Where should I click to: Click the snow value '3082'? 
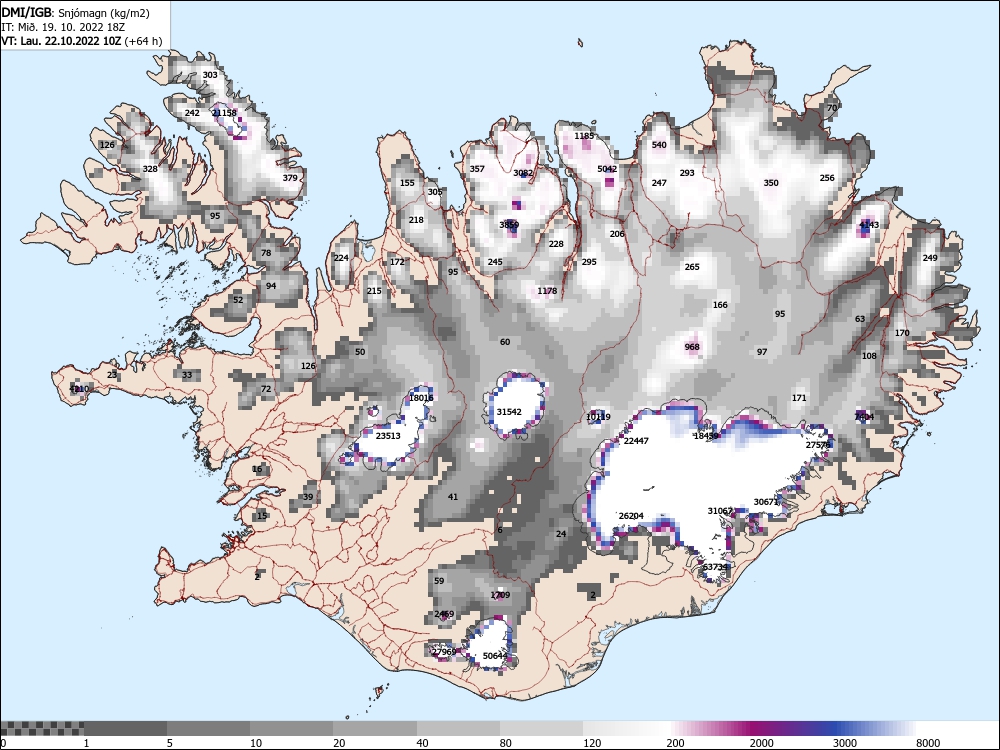click(523, 173)
